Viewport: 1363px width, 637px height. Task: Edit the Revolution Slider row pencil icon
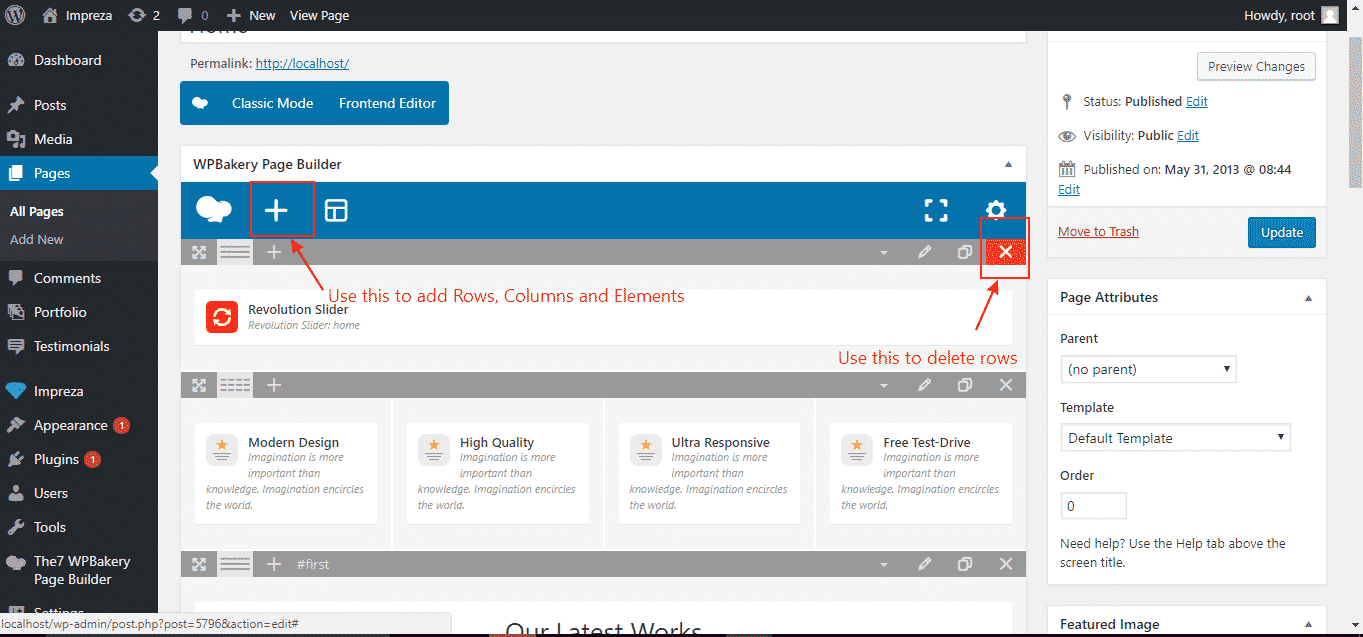pos(925,252)
